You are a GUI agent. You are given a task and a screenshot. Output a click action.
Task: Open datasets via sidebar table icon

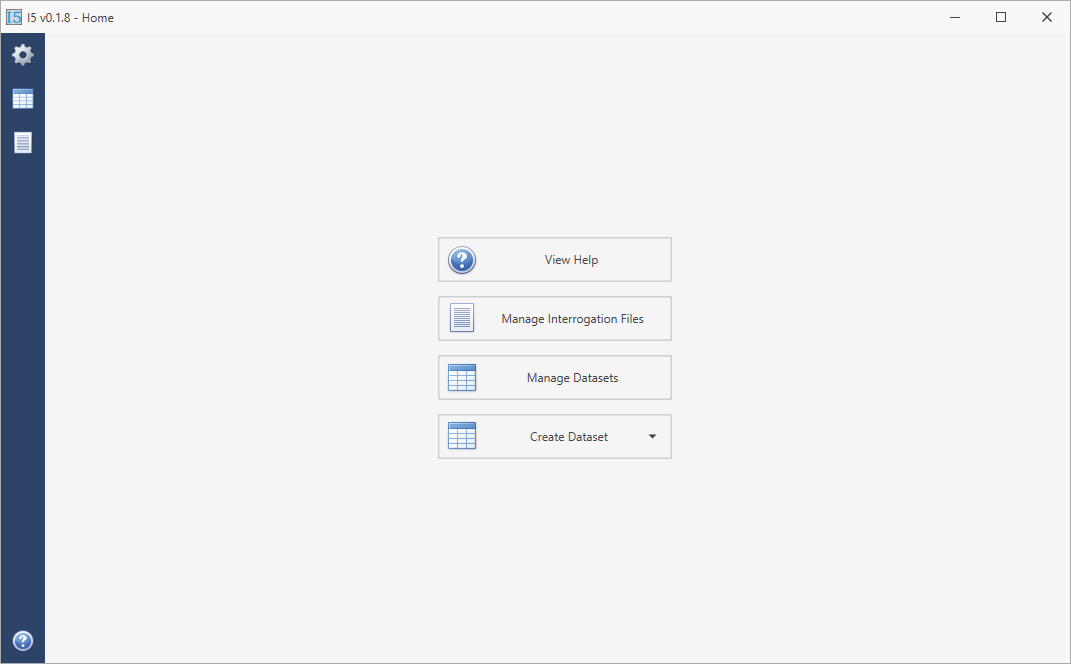pos(23,99)
